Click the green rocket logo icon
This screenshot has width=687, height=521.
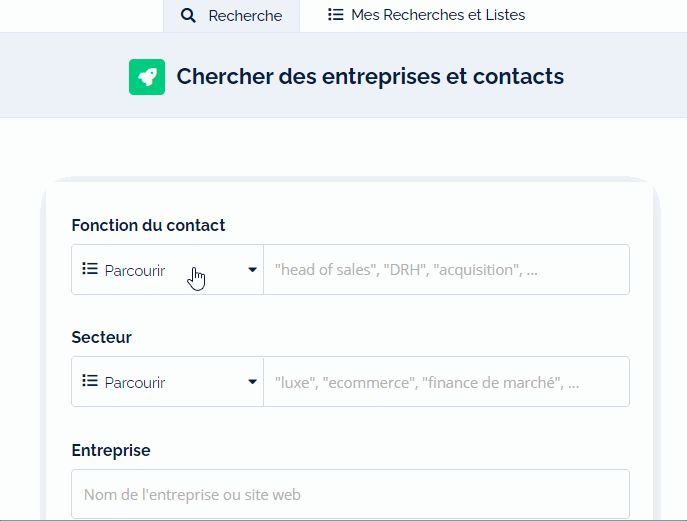[147, 77]
